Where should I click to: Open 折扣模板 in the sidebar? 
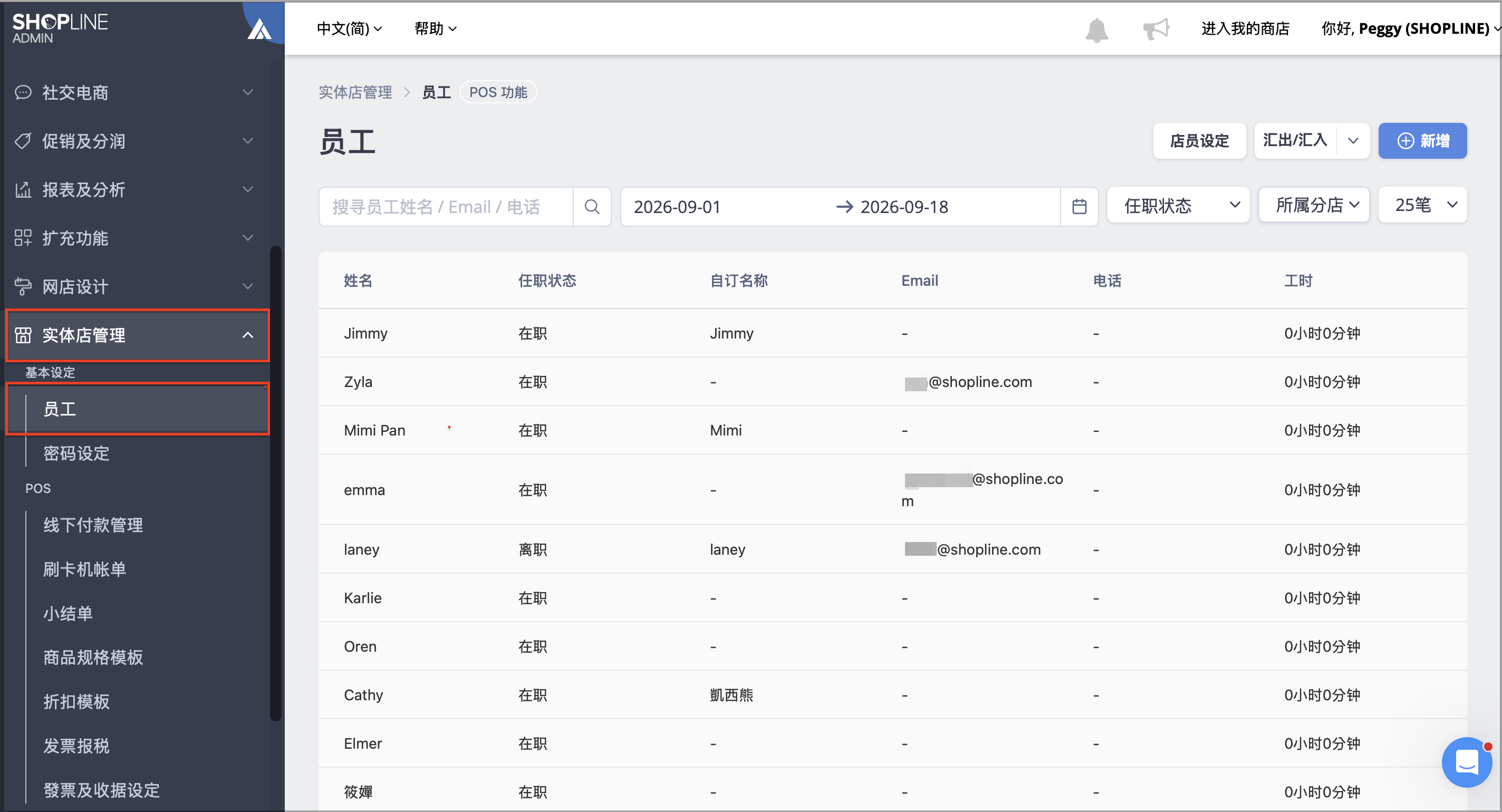[x=76, y=701]
